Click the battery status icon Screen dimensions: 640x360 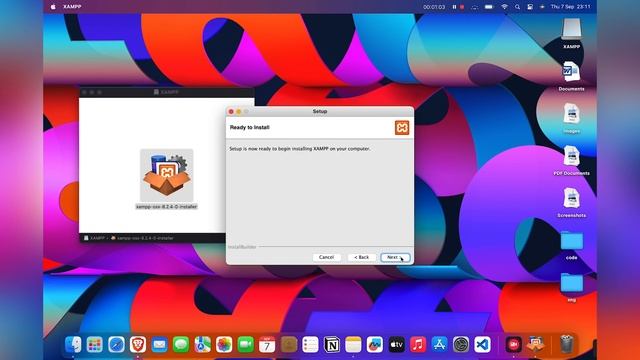489,7
